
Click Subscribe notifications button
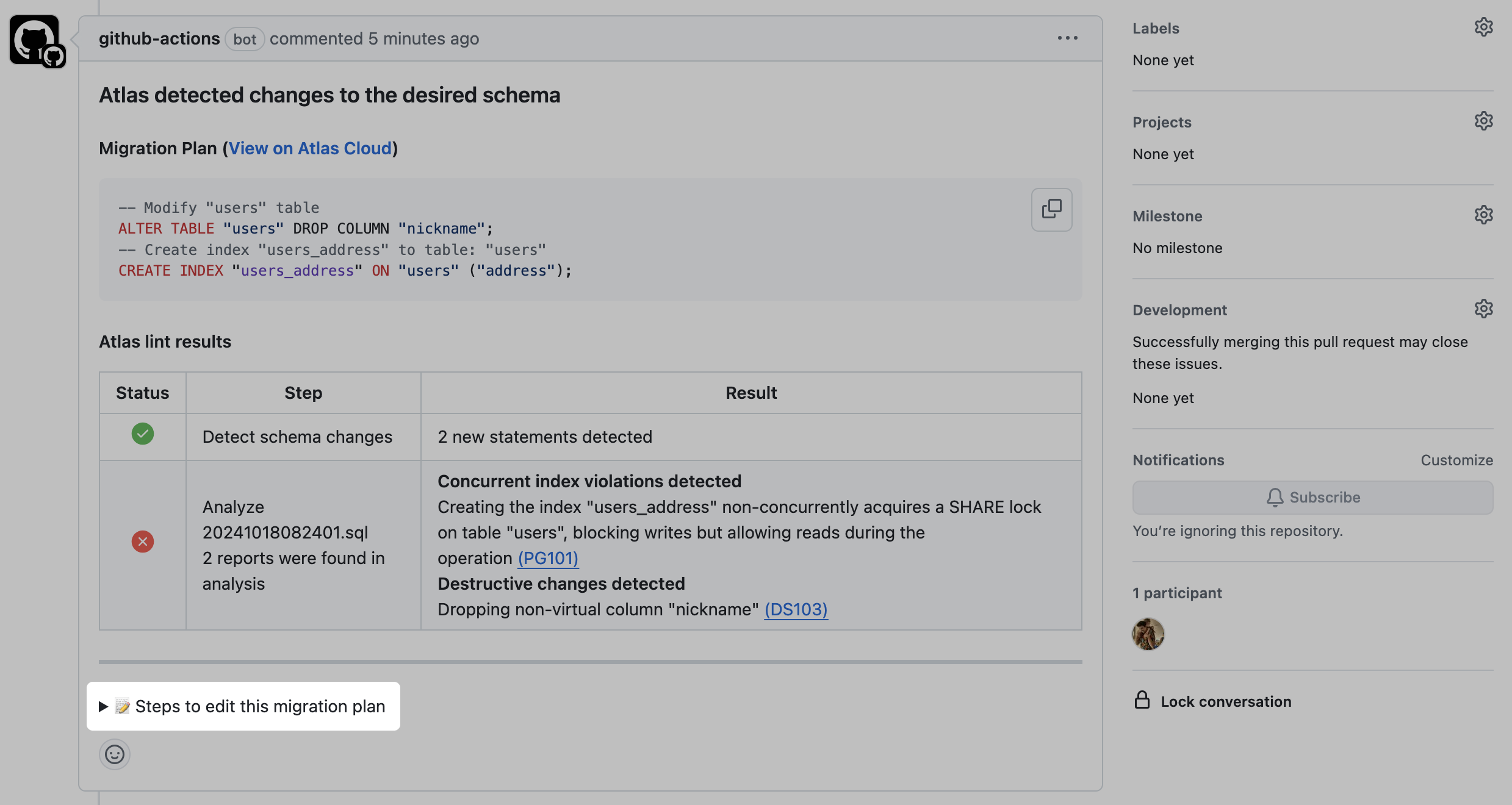point(1313,497)
